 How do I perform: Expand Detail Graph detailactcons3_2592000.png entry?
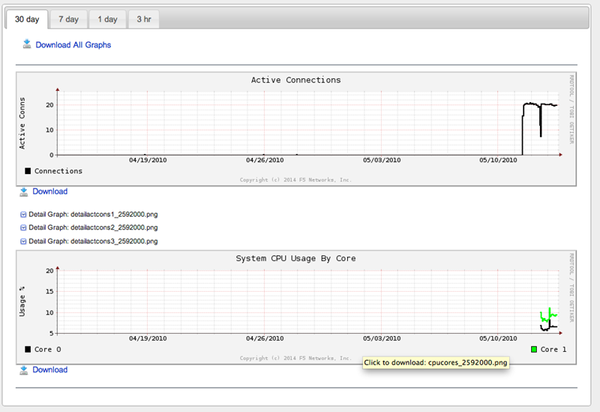(x=87, y=241)
